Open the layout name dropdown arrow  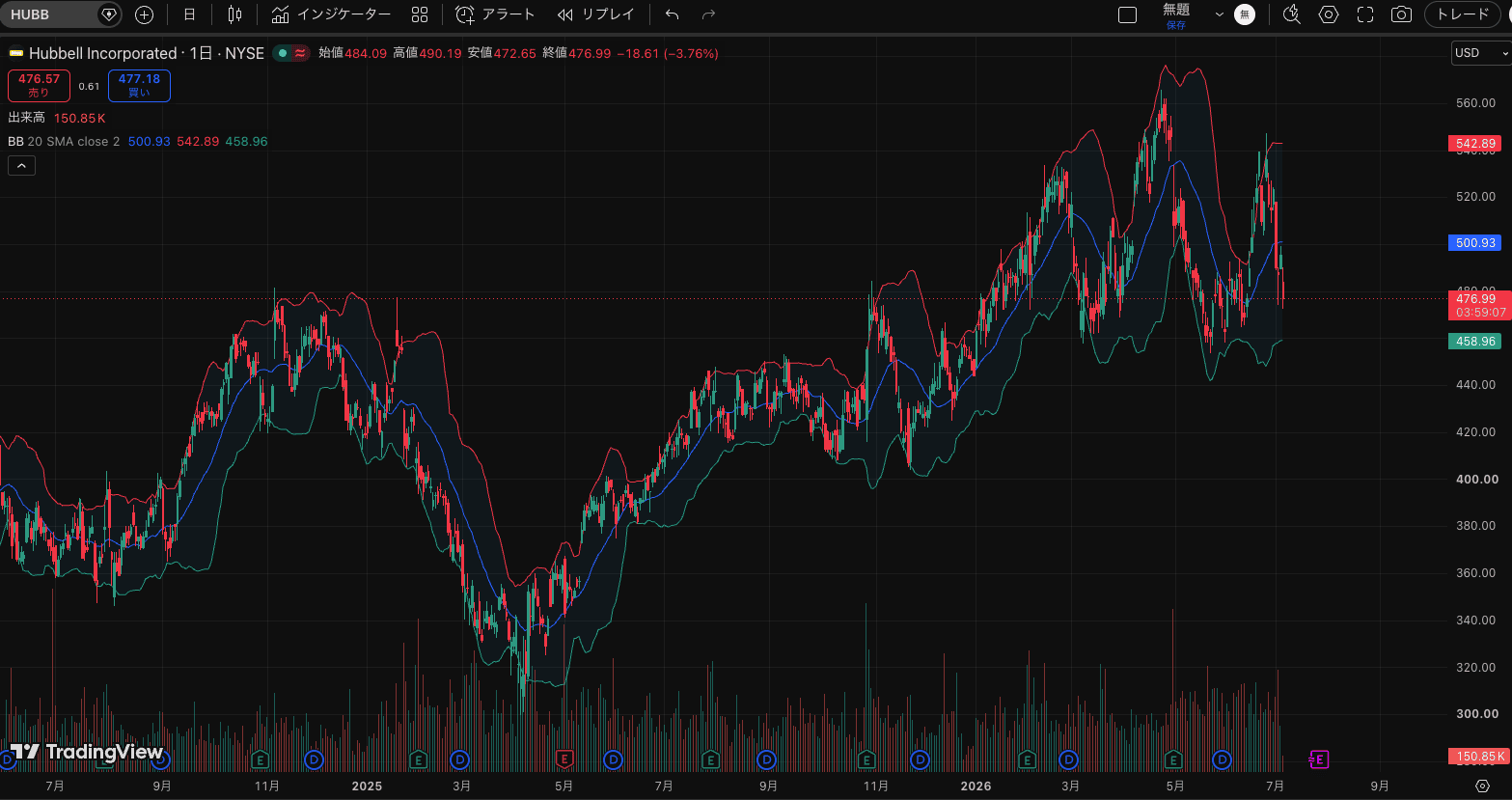[x=1219, y=14]
